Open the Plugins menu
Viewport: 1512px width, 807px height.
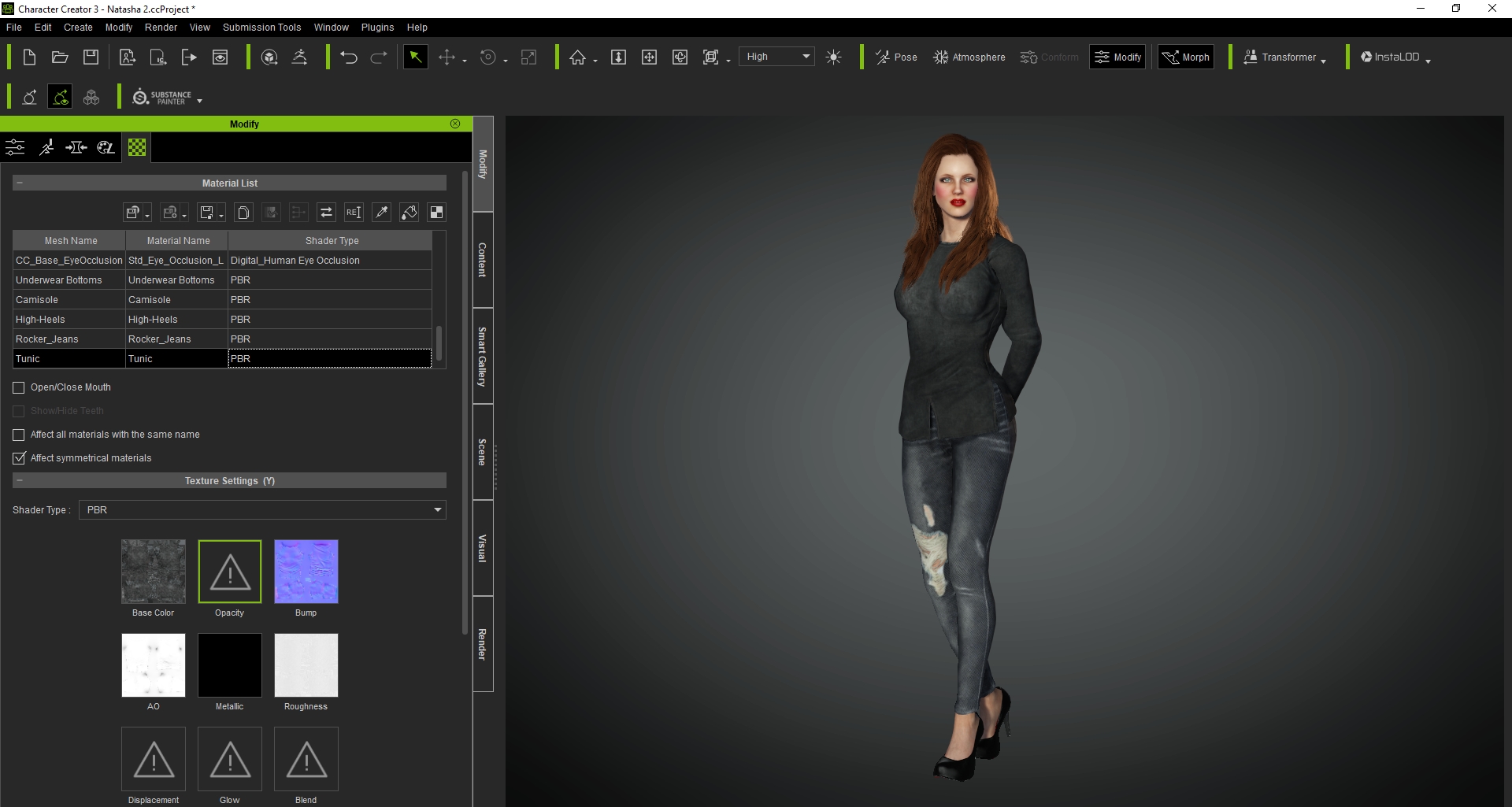[x=377, y=27]
